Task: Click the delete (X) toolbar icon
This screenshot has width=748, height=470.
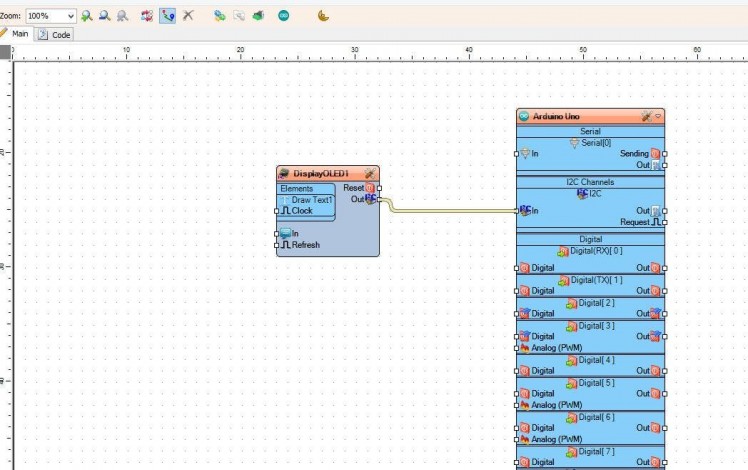Action: pyautogui.click(x=187, y=16)
